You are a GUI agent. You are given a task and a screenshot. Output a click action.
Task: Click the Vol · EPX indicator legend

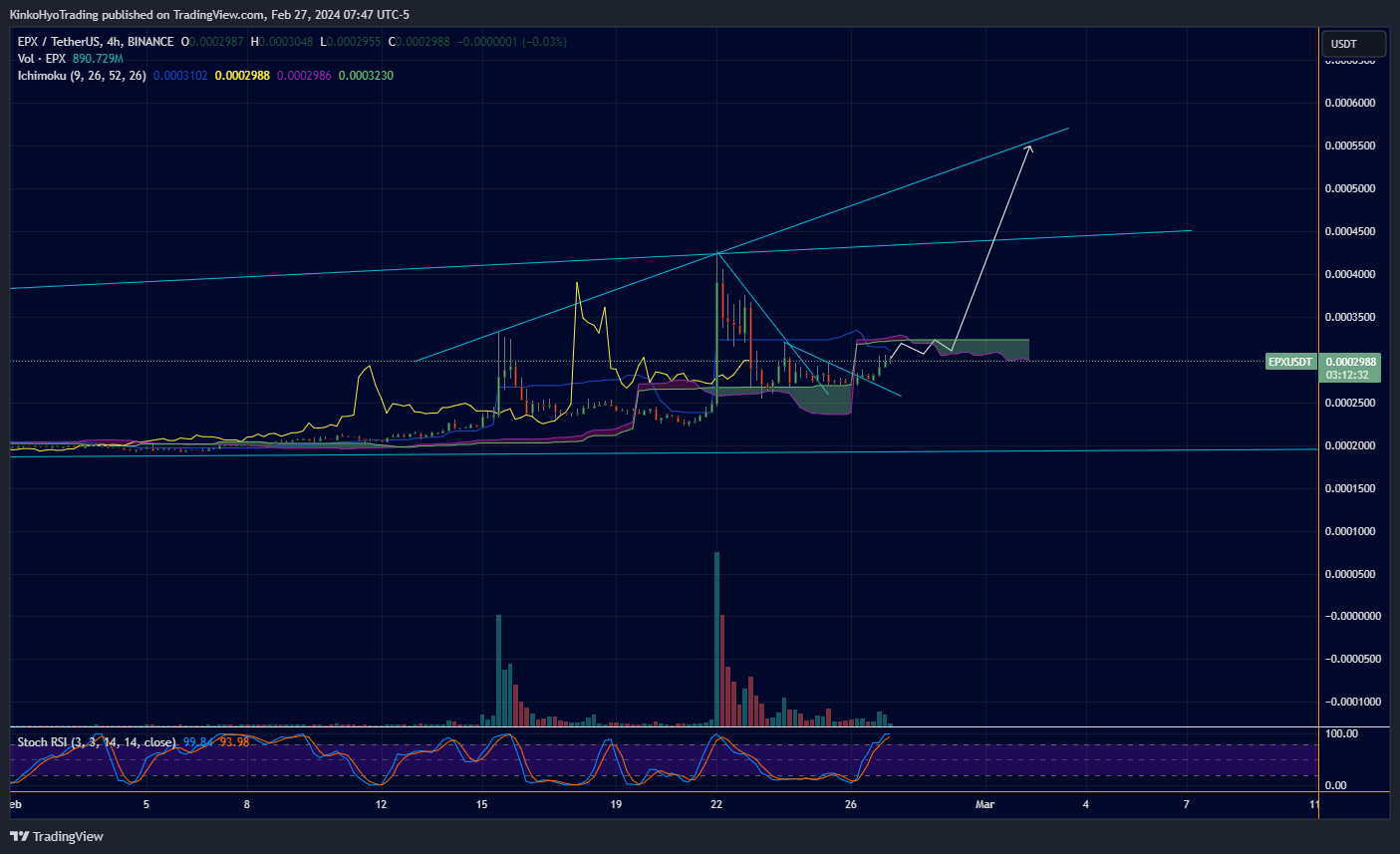(x=41, y=59)
